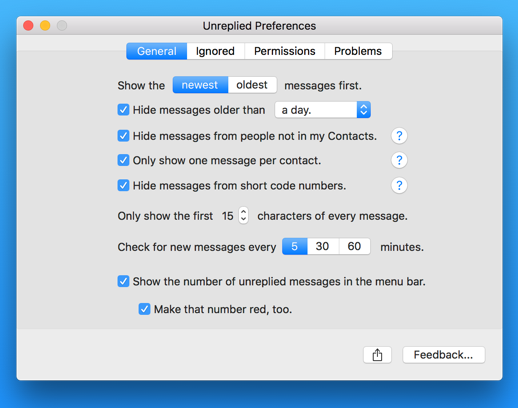The width and height of the screenshot is (518, 408).
Task: Select oldest messages first
Action: tap(252, 85)
